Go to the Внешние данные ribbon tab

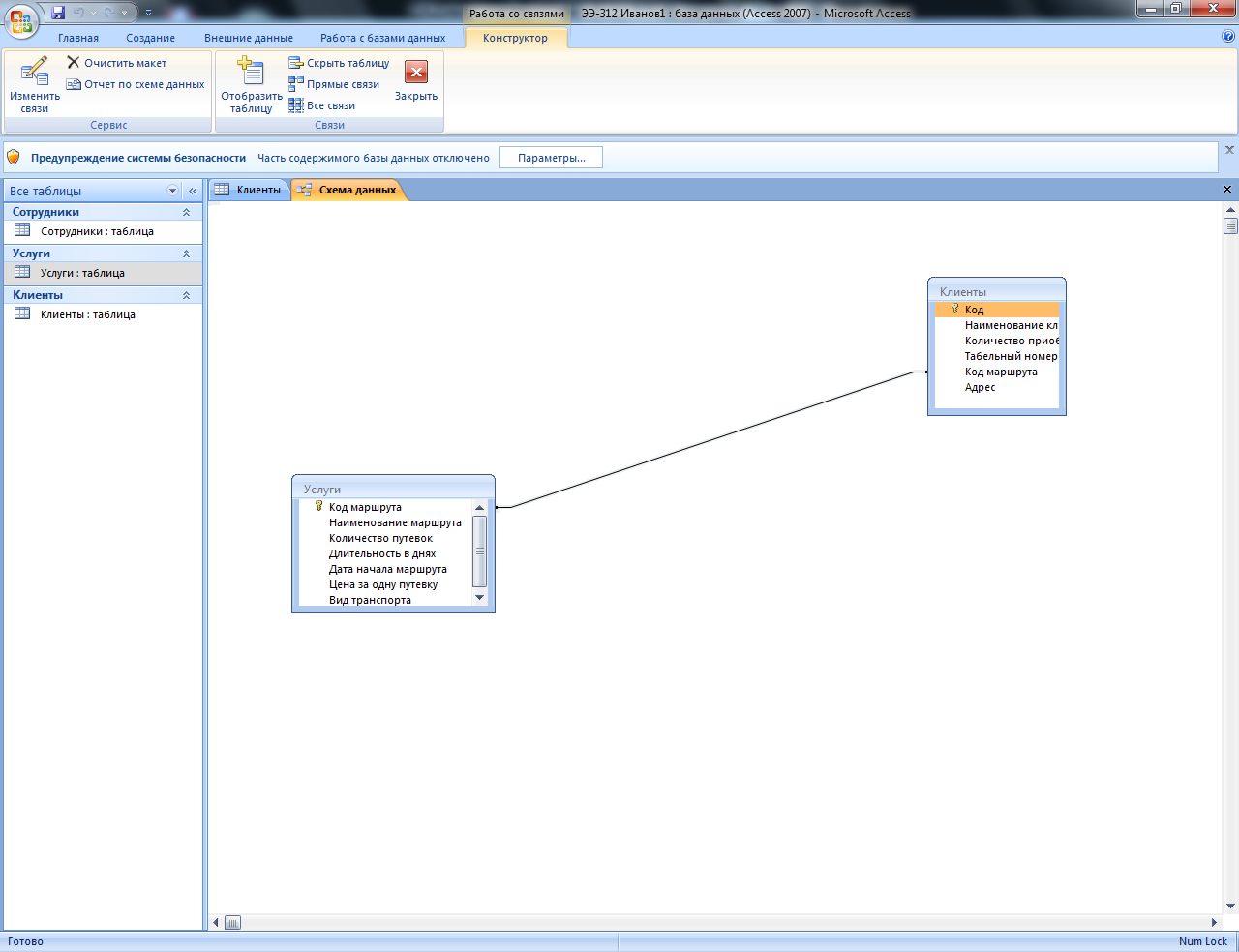coord(249,38)
